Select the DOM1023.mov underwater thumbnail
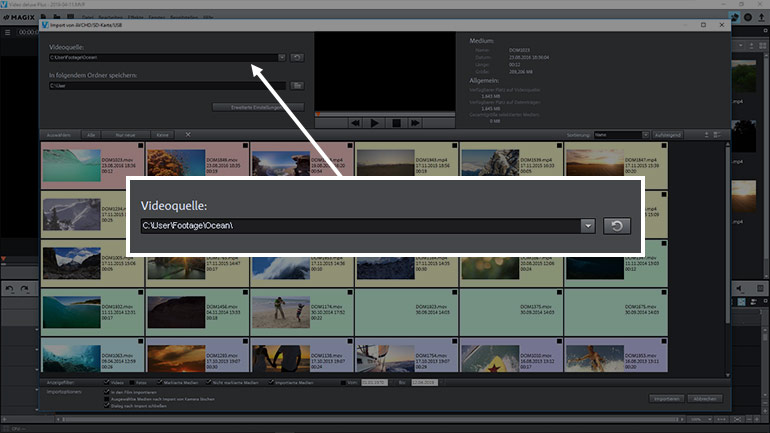The image size is (770, 433). (72, 165)
